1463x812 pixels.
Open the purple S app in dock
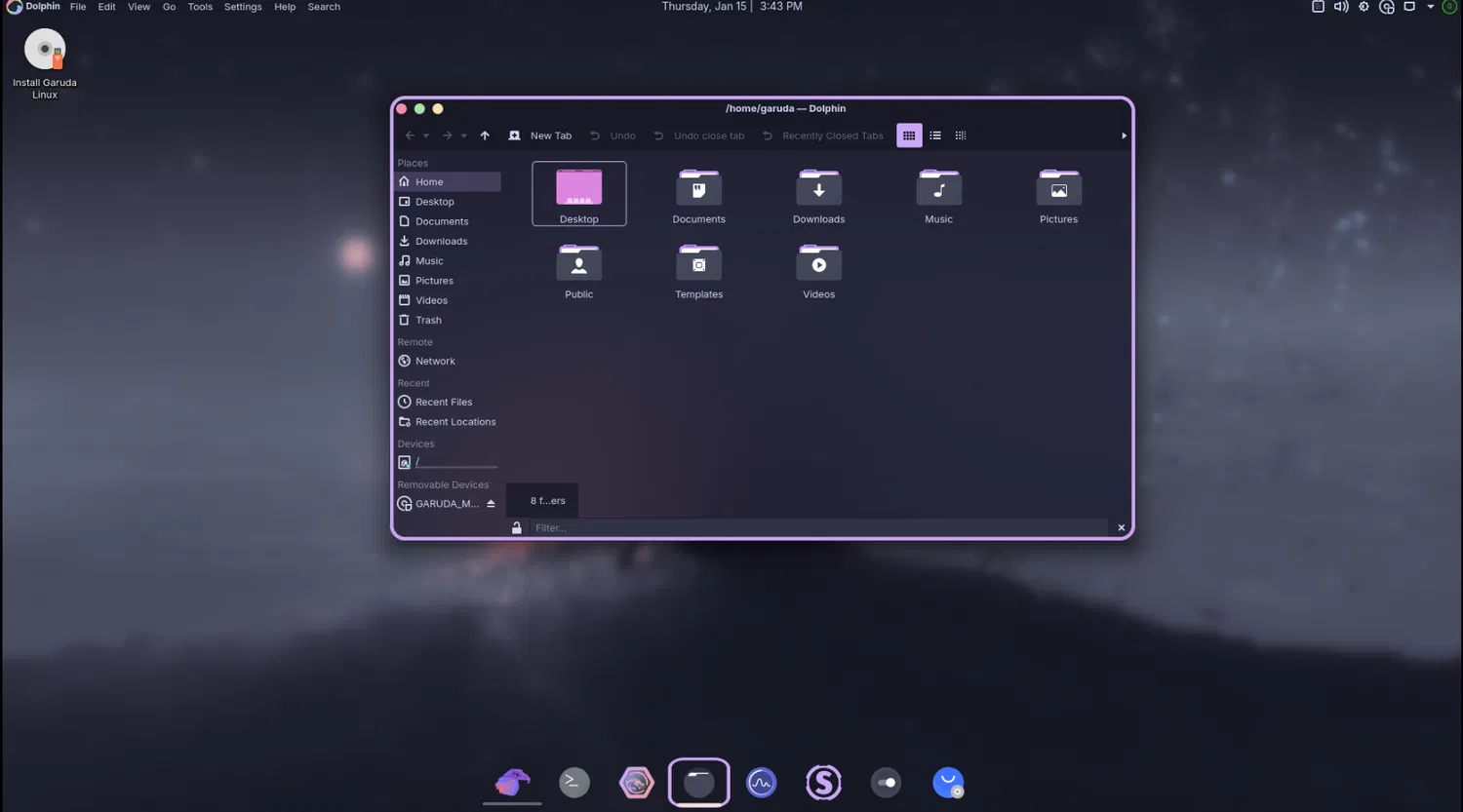click(x=824, y=782)
